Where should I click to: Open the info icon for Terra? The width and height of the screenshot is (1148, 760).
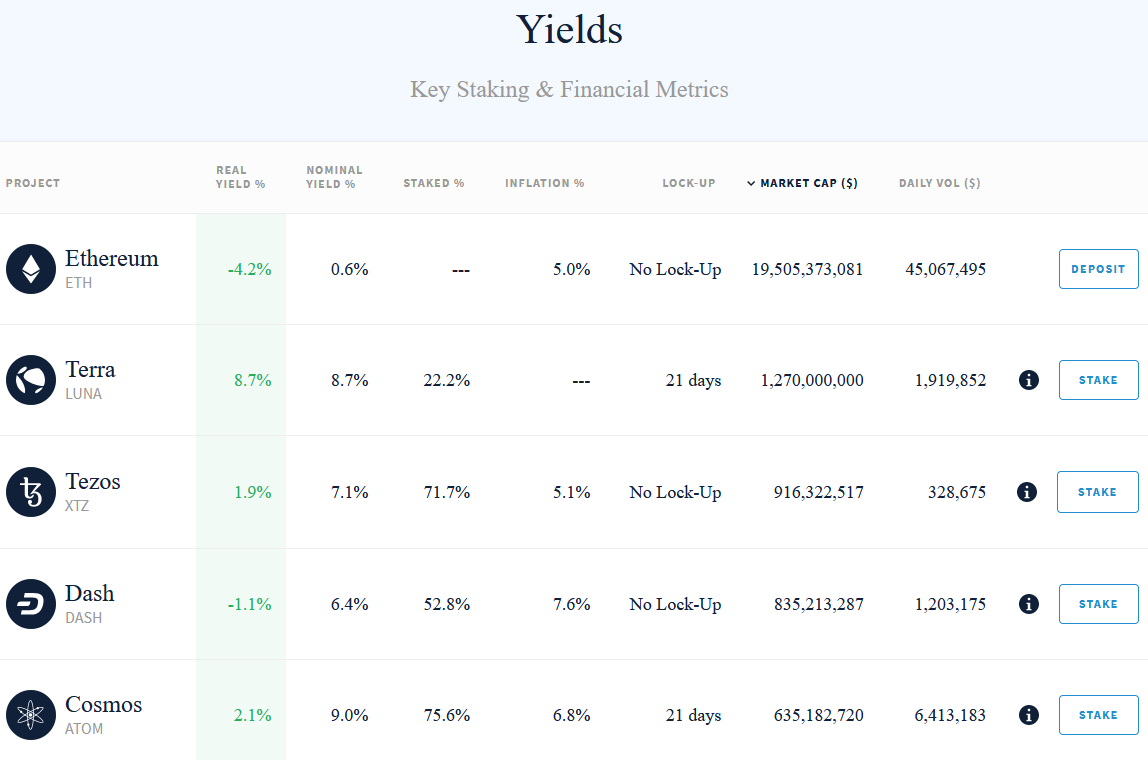[x=1028, y=380]
